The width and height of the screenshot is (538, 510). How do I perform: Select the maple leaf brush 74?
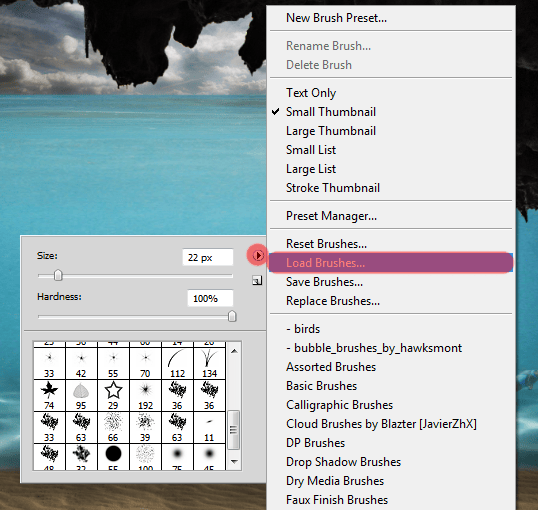coord(49,395)
